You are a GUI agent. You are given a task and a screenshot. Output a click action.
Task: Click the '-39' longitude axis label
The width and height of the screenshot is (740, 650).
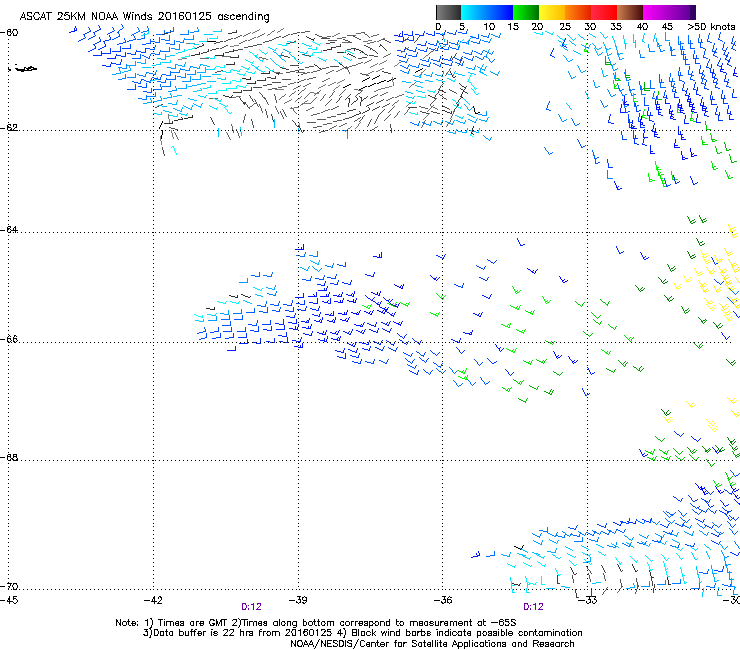click(298, 600)
